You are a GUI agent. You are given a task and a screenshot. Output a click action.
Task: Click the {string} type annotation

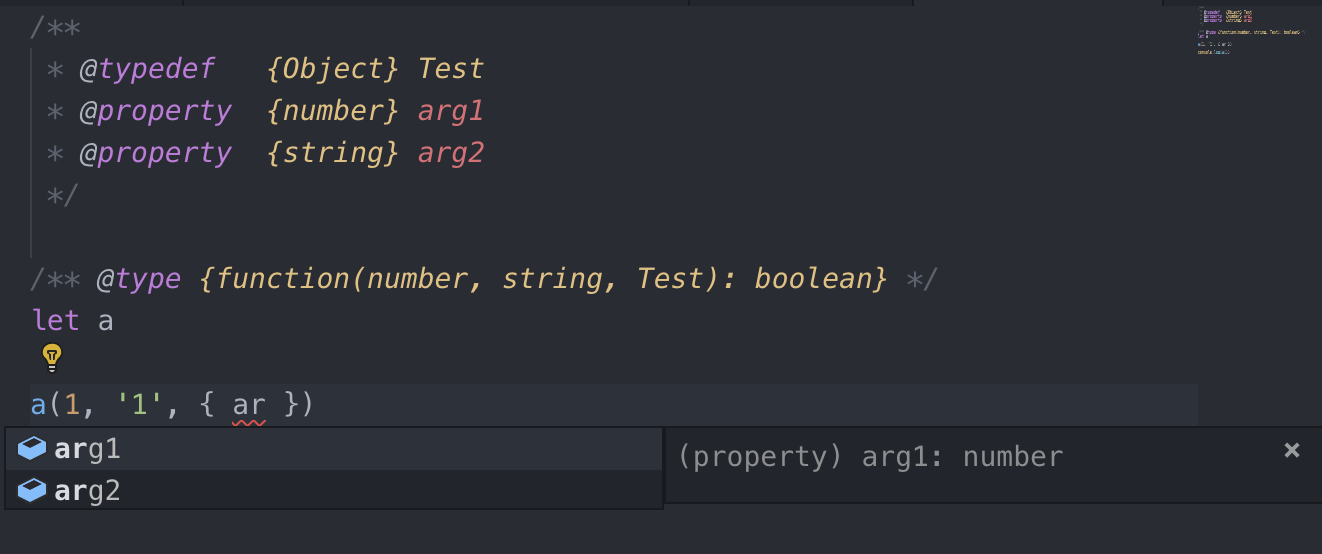[x=334, y=153]
